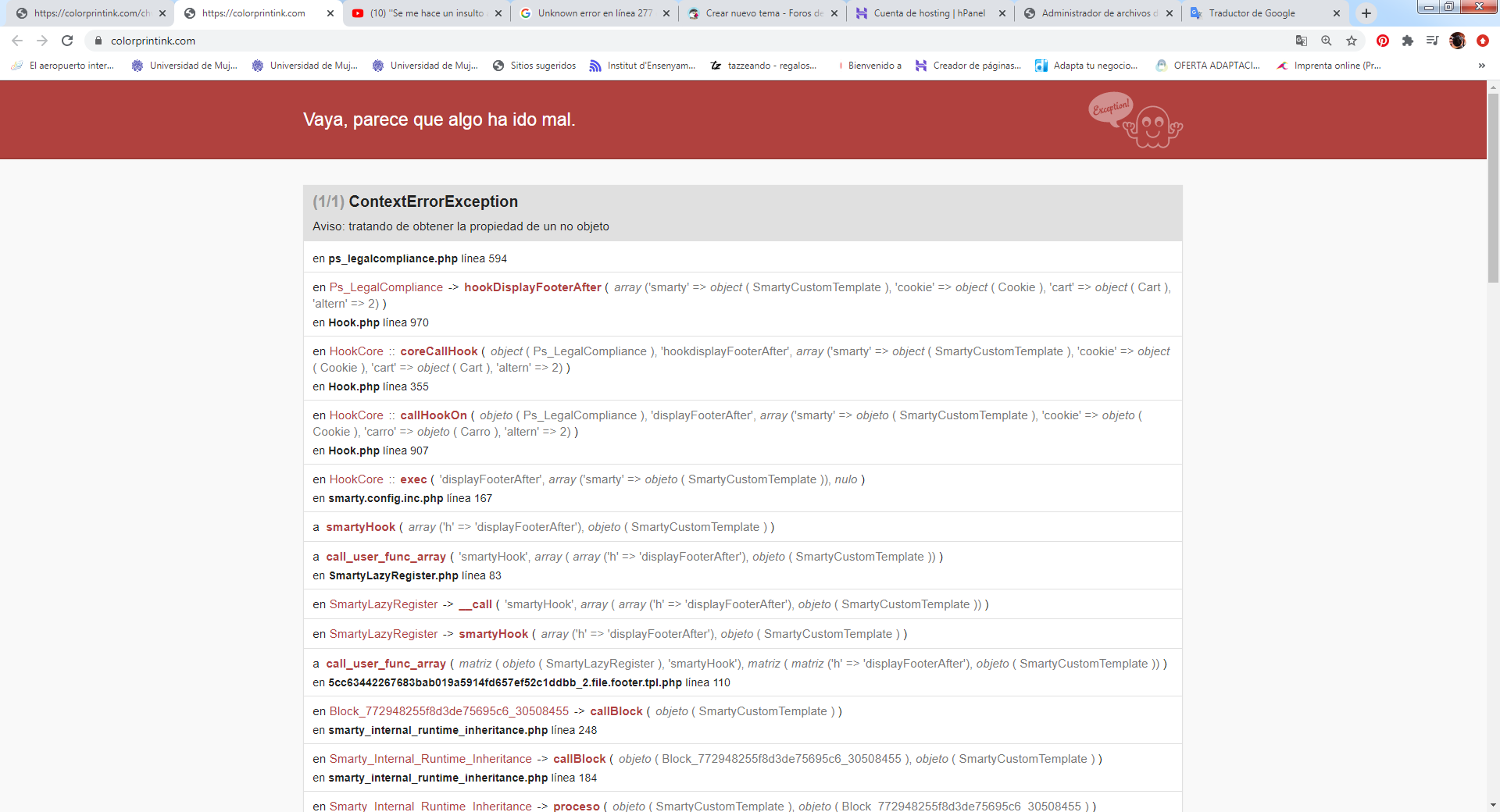Click the red update notification icon
This screenshot has width=1500, height=812.
coord(1483,41)
